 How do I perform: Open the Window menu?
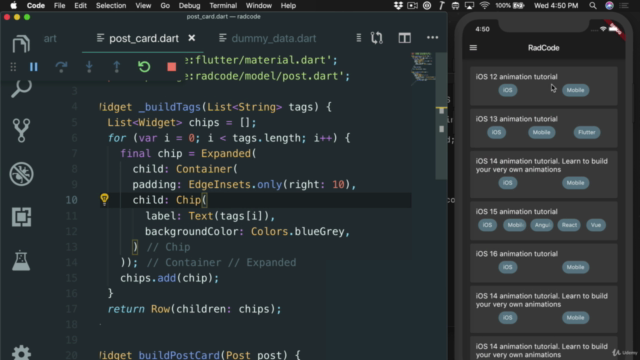point(258,6)
